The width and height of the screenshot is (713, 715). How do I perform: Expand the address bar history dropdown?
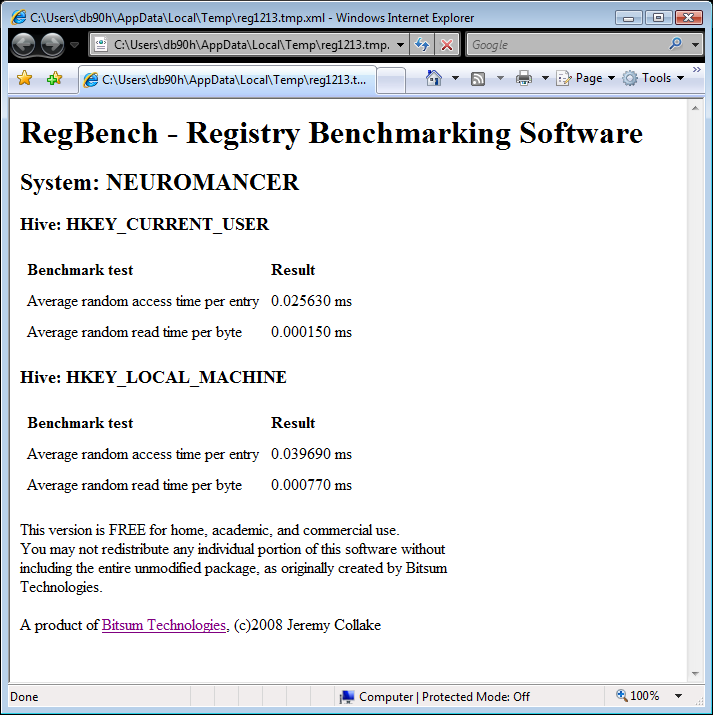400,45
